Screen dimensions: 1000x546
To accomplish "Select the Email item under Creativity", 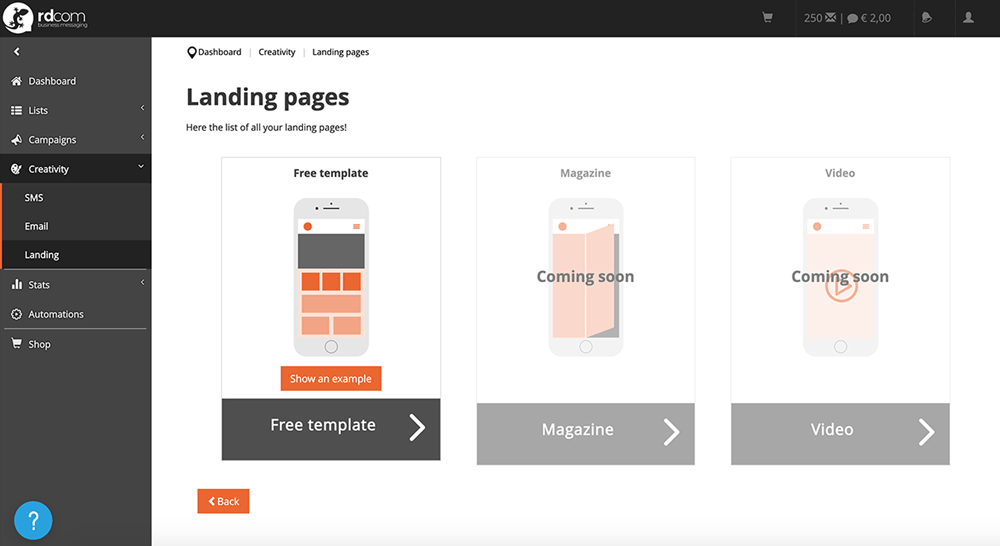I will (x=37, y=226).
